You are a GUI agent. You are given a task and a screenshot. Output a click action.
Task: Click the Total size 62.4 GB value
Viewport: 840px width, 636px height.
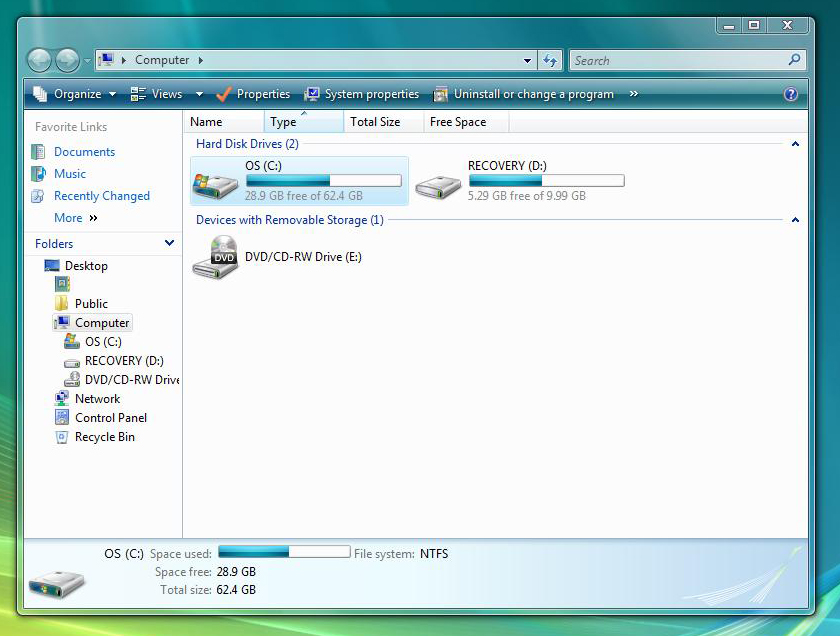pyautogui.click(x=236, y=590)
